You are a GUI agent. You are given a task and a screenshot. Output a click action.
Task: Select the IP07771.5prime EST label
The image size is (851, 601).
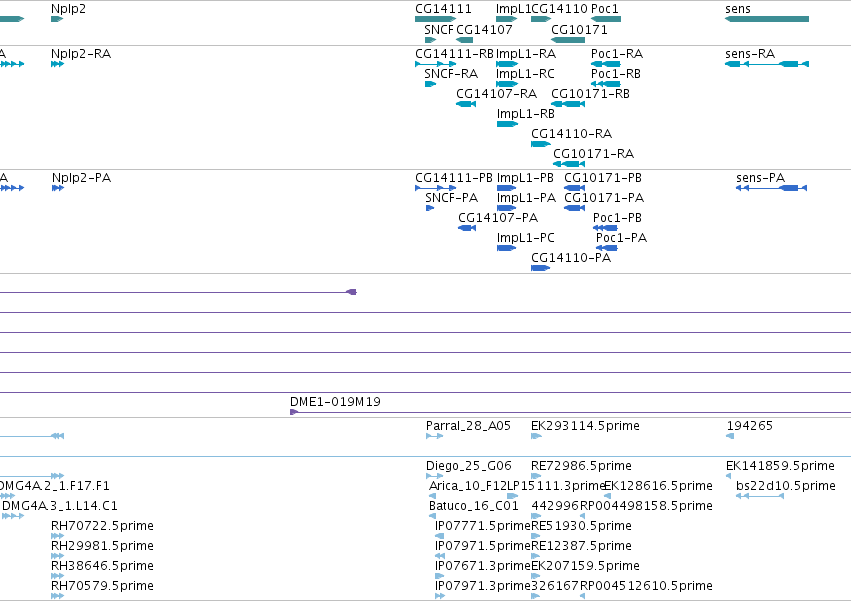coord(482,526)
